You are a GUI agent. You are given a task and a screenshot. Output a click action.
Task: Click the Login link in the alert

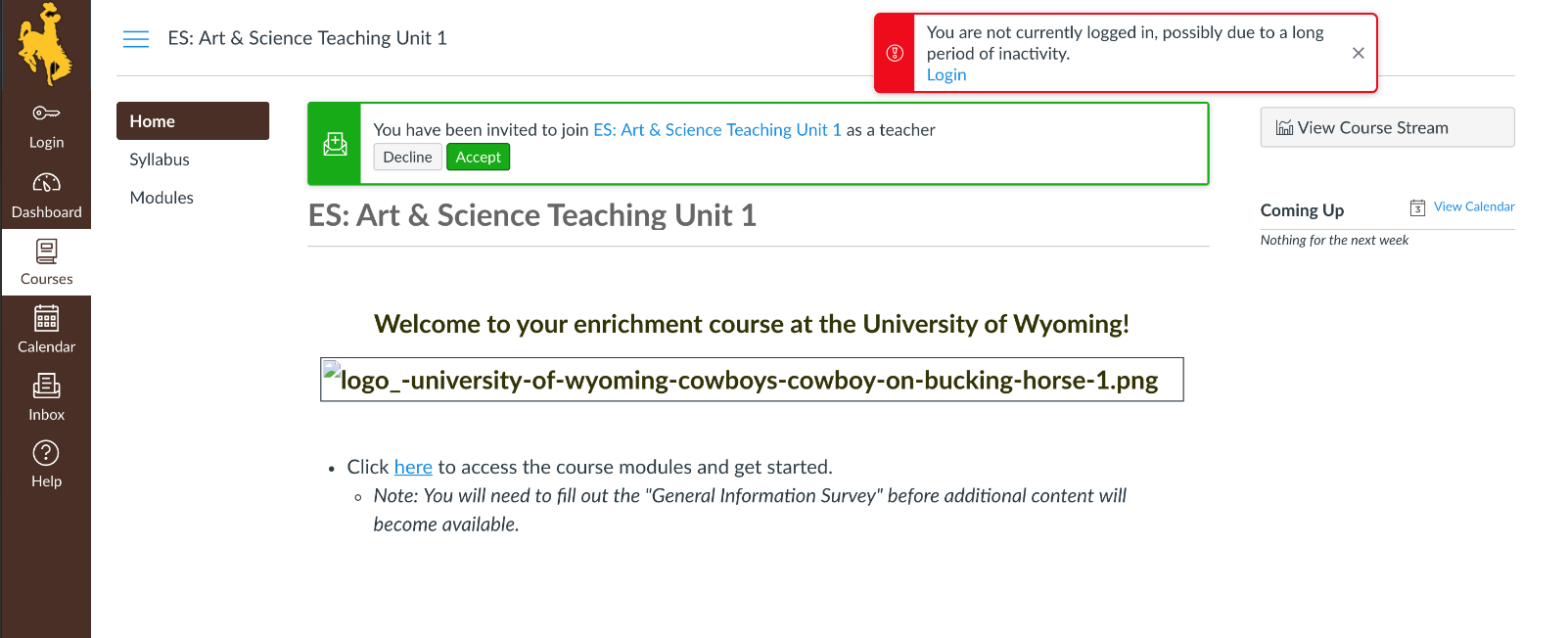pyautogui.click(x=946, y=75)
